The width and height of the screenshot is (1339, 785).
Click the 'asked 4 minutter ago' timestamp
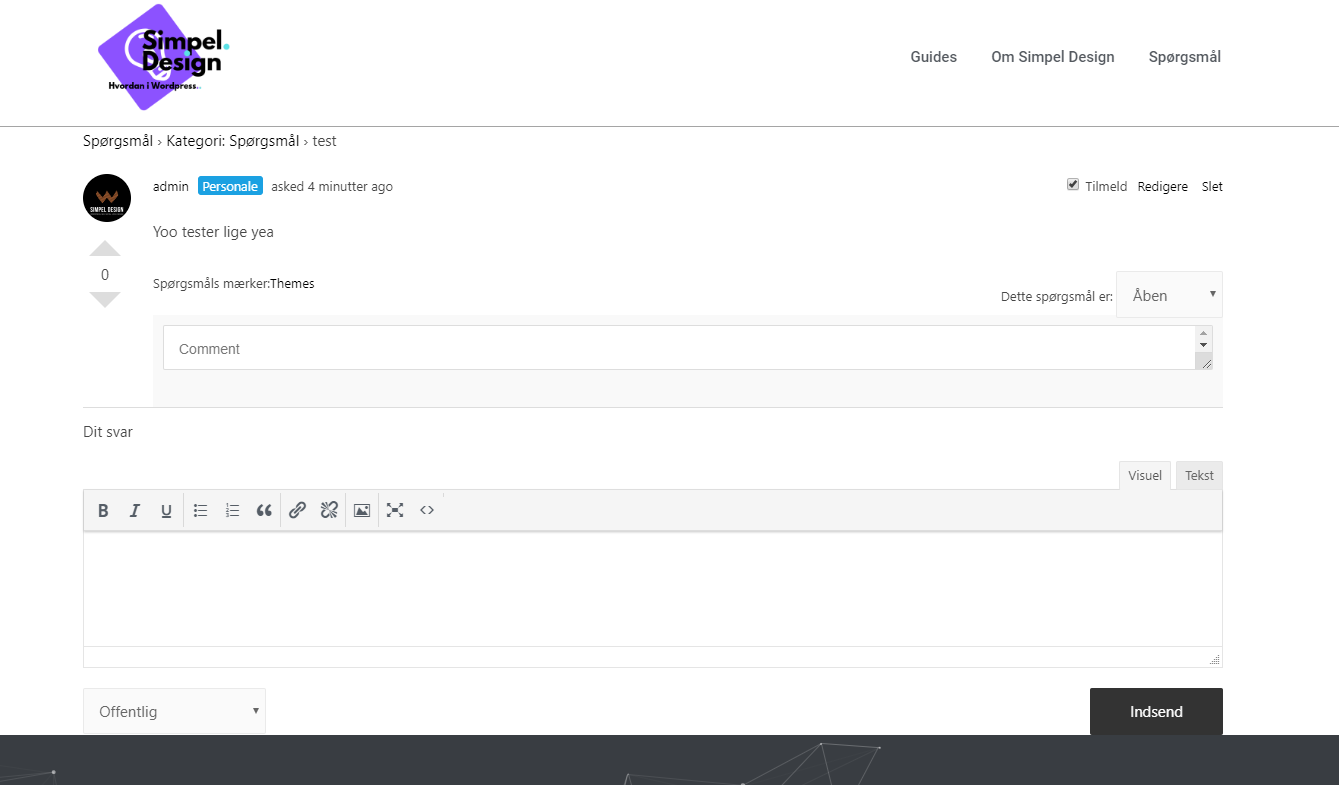coord(332,187)
